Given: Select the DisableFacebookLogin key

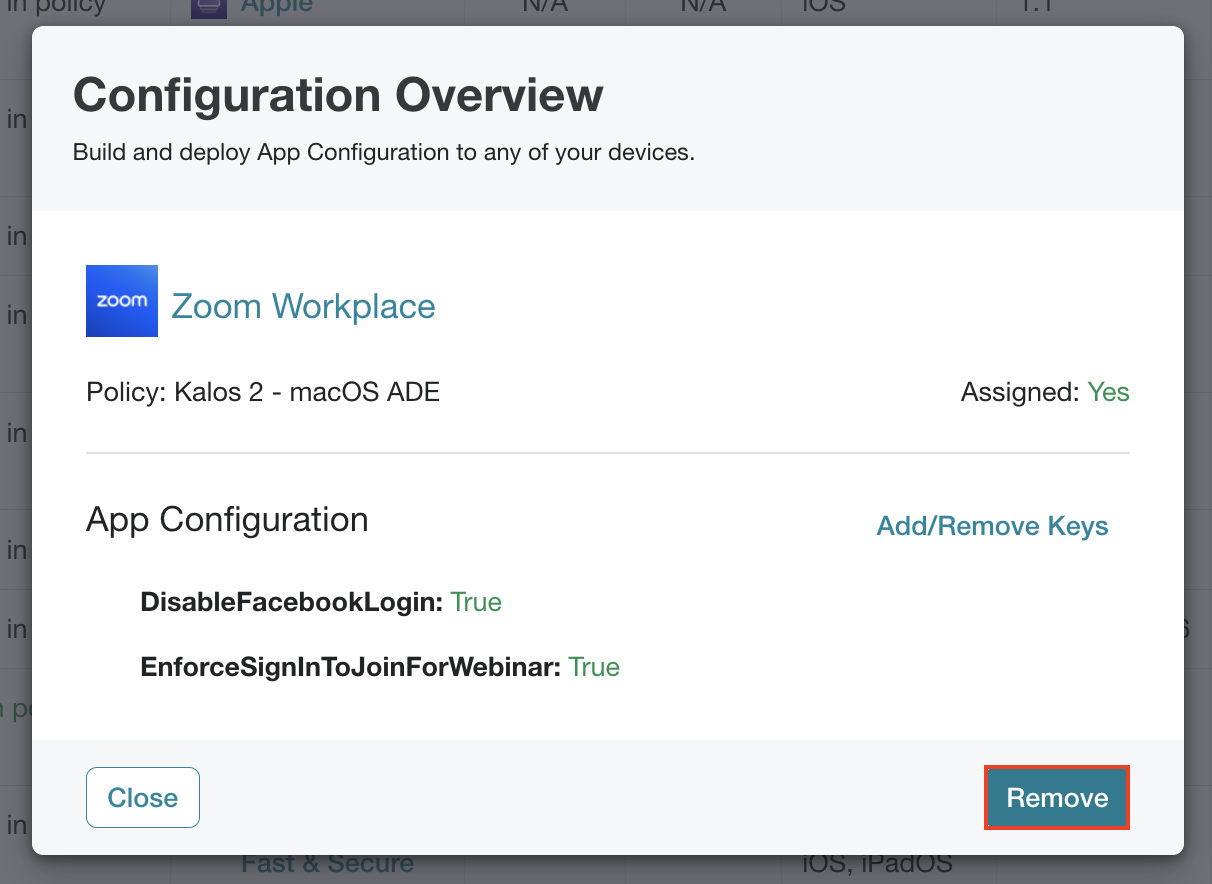Looking at the screenshot, I should tap(292, 602).
